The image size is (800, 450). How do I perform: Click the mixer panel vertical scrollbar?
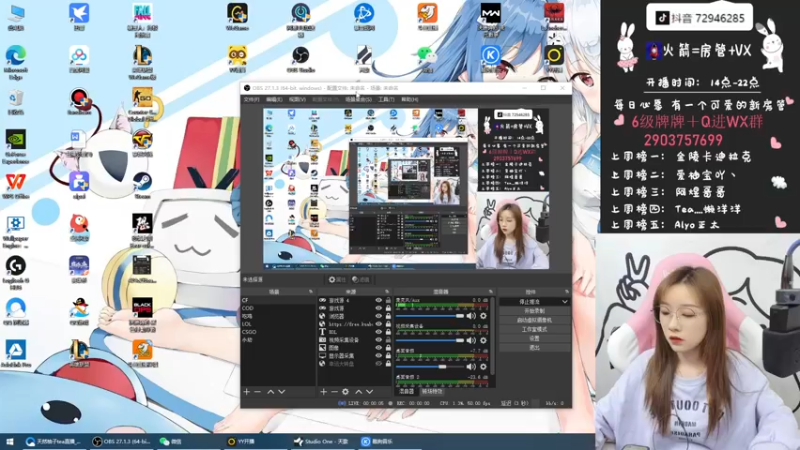[493, 337]
